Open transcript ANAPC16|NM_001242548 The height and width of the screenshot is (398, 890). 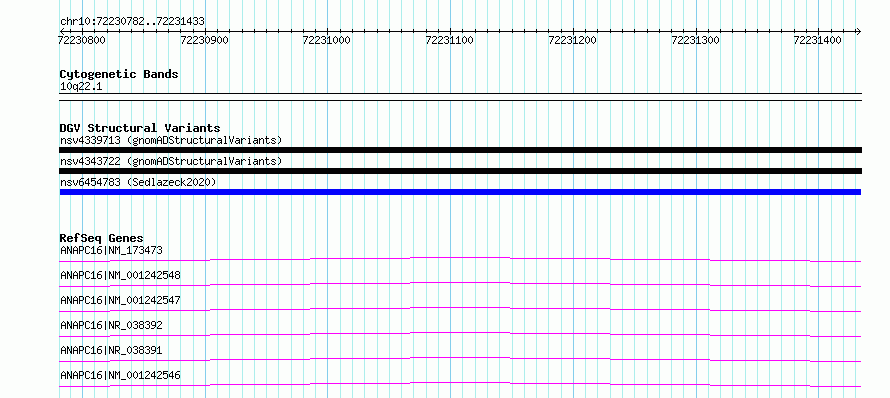point(120,275)
